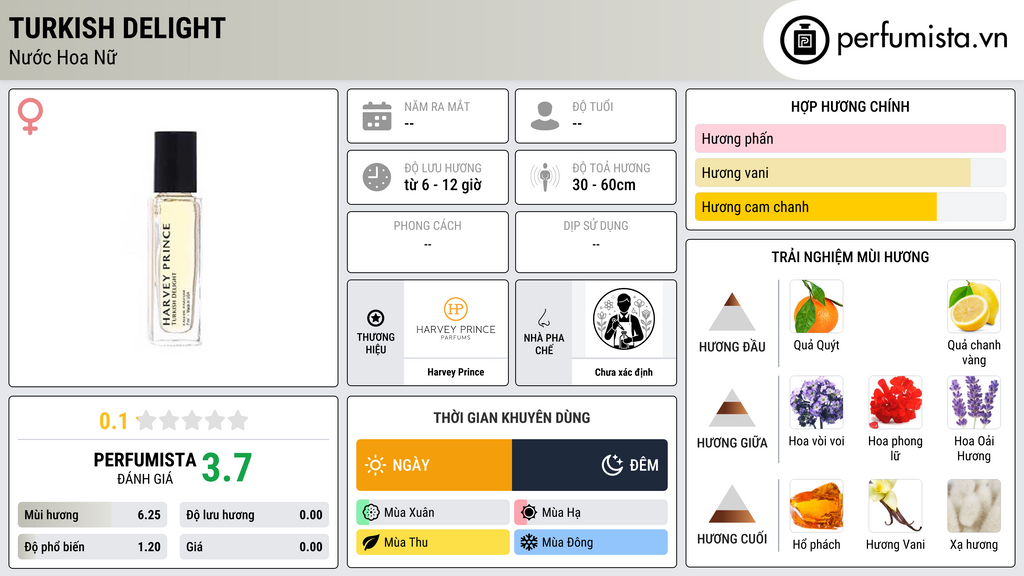Open the Hoa phong lữ geranium image
The image size is (1024, 576).
click(895, 403)
